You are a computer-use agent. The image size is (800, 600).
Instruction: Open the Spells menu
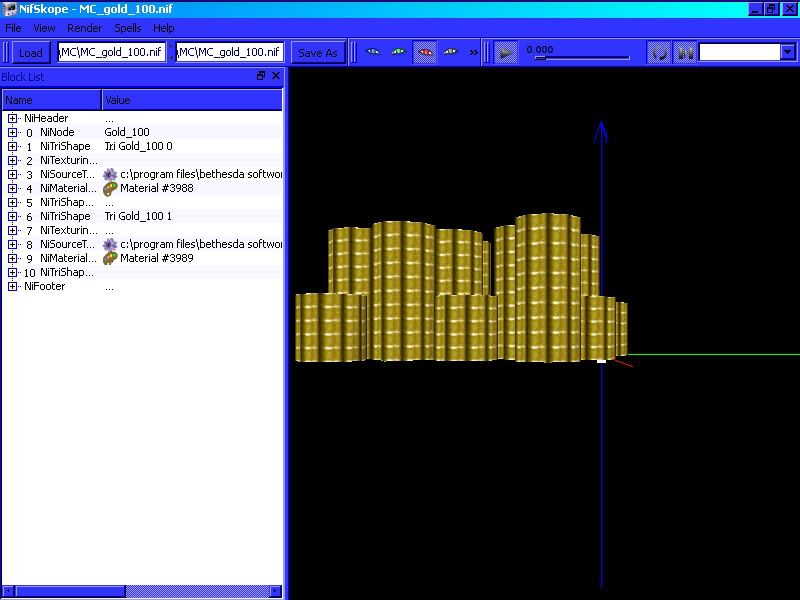click(128, 28)
